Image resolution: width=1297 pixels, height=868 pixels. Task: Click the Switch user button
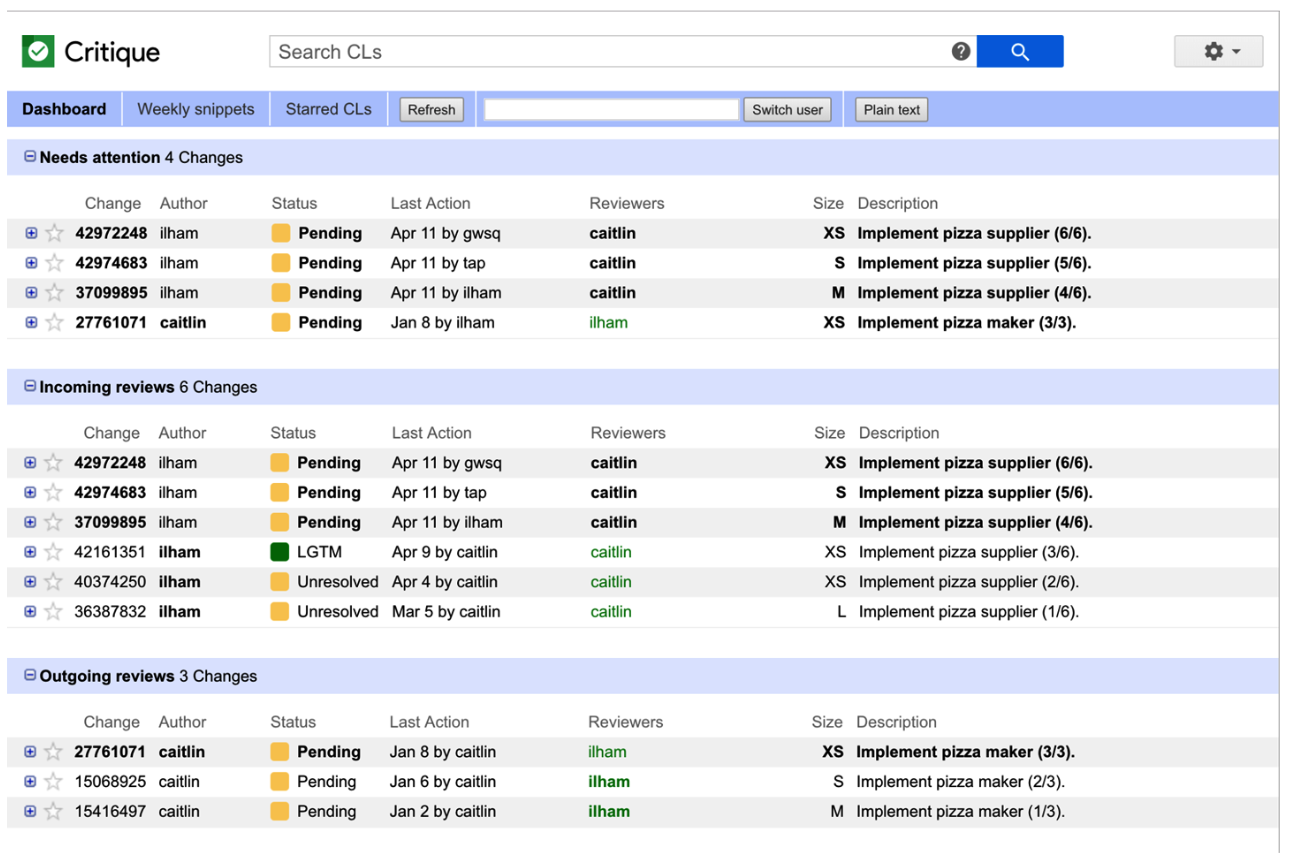coord(787,110)
